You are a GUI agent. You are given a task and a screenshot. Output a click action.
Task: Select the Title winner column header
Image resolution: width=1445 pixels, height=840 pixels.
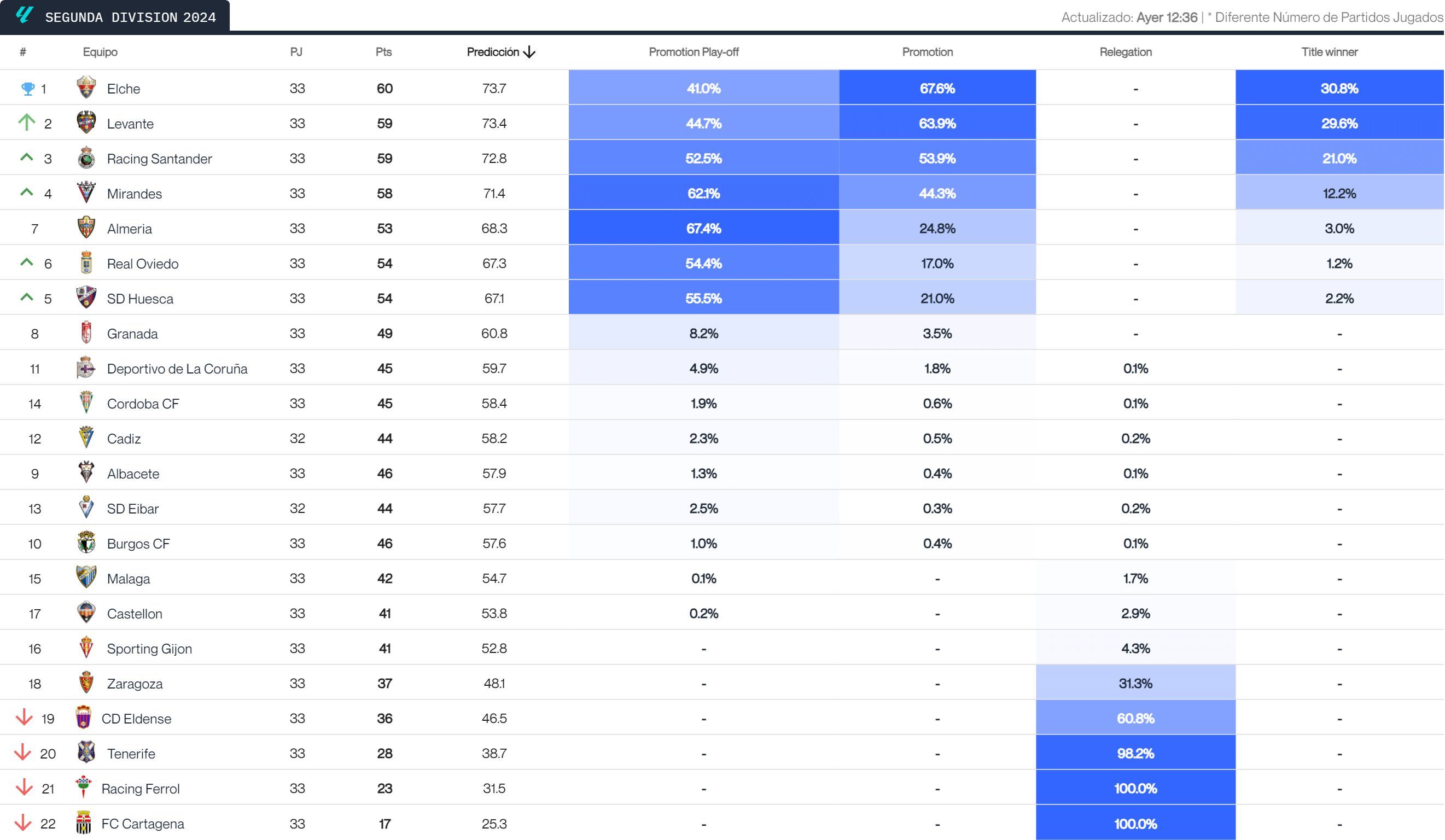tap(1331, 51)
